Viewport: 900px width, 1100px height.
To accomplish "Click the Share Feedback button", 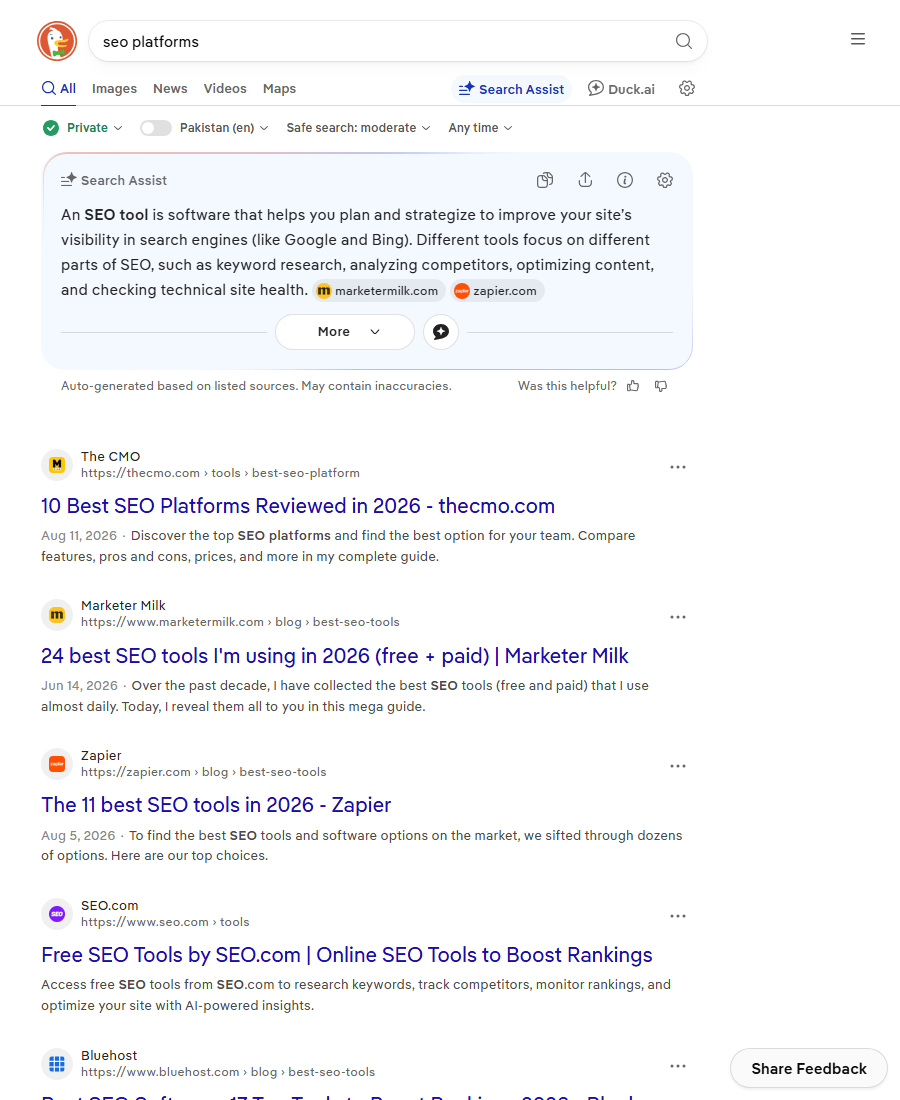I will pos(809,1068).
